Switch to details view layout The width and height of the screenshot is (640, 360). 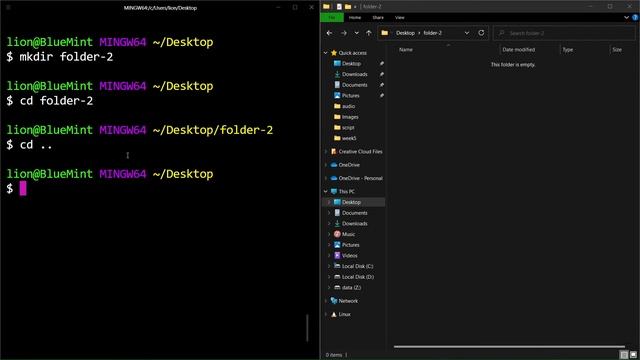tap(624, 355)
